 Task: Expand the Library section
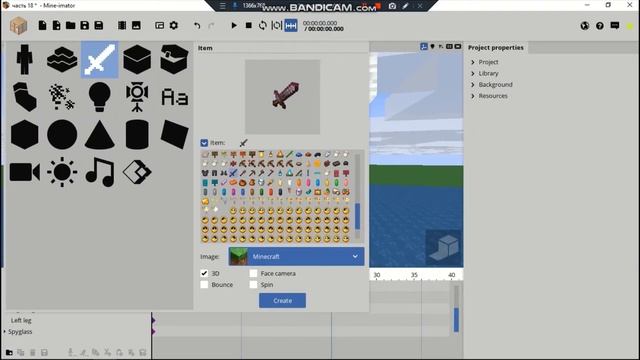coord(473,73)
